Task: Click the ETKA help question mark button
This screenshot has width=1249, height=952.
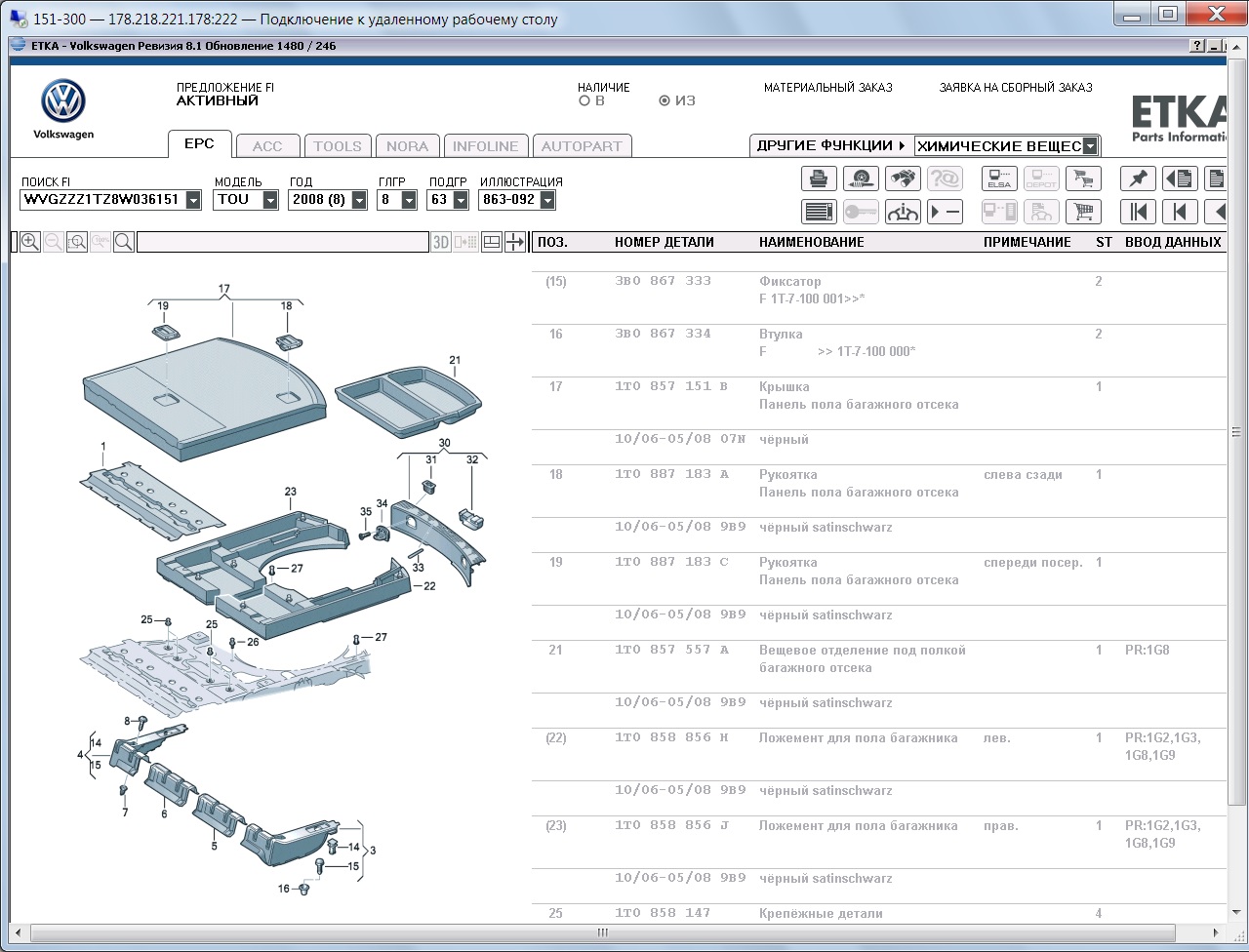Action: (1197, 46)
